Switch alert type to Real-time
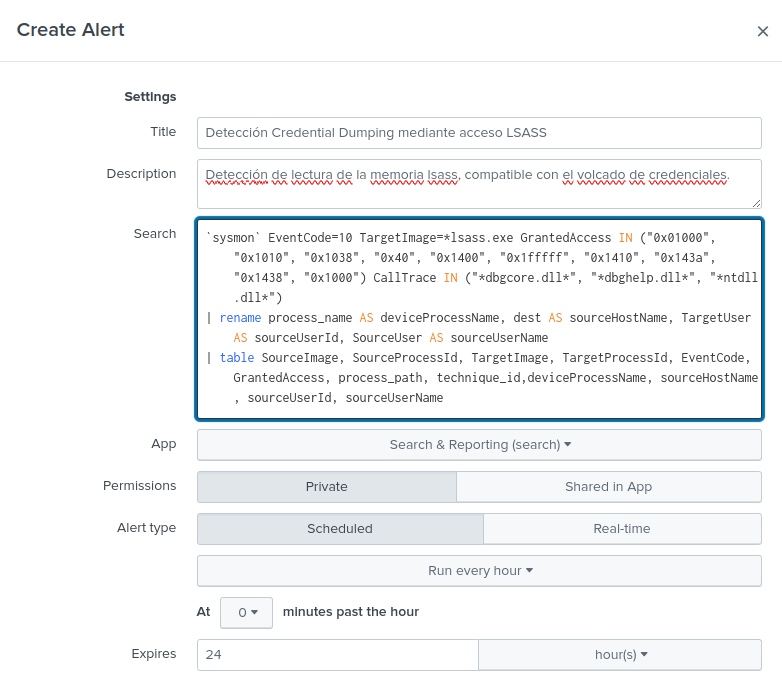The image size is (782, 682). pos(621,529)
